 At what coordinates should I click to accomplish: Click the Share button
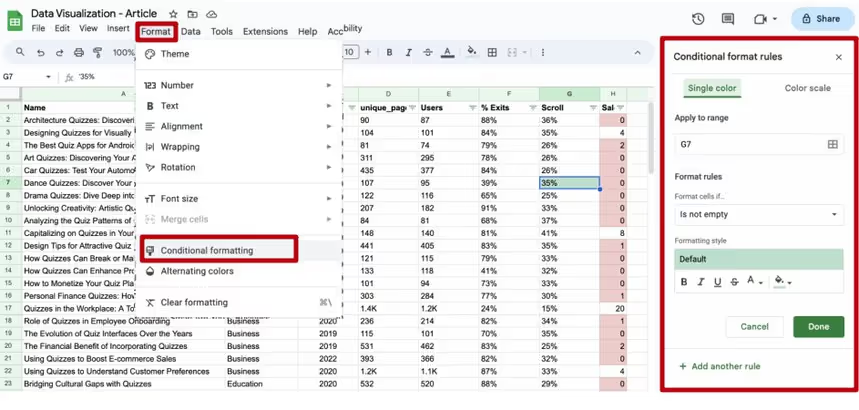(821, 19)
